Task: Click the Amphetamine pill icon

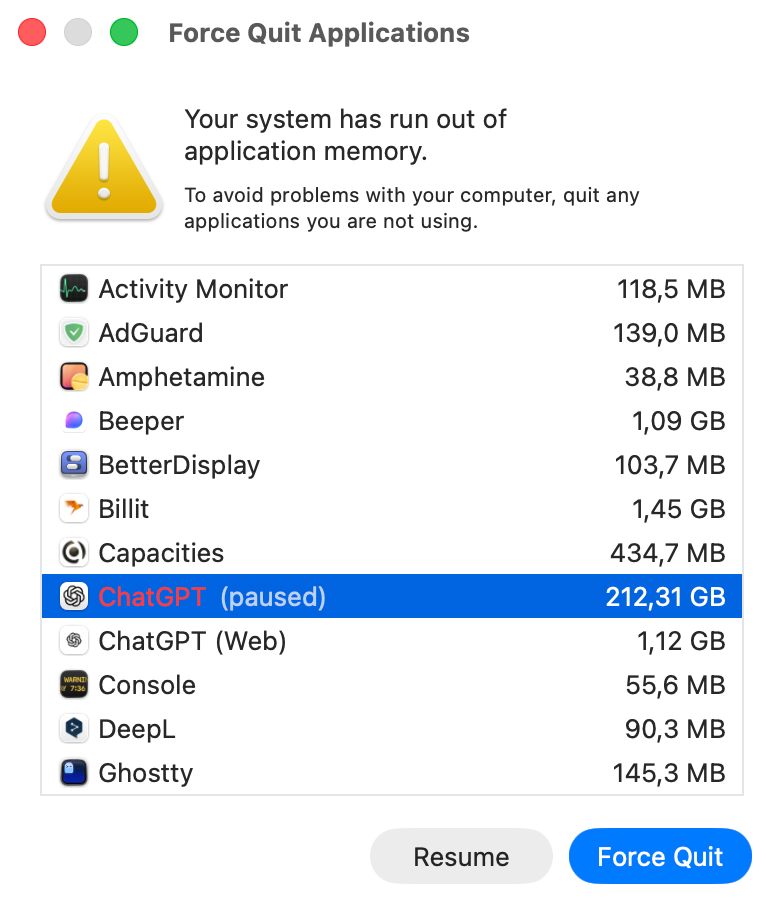Action: pos(74,378)
